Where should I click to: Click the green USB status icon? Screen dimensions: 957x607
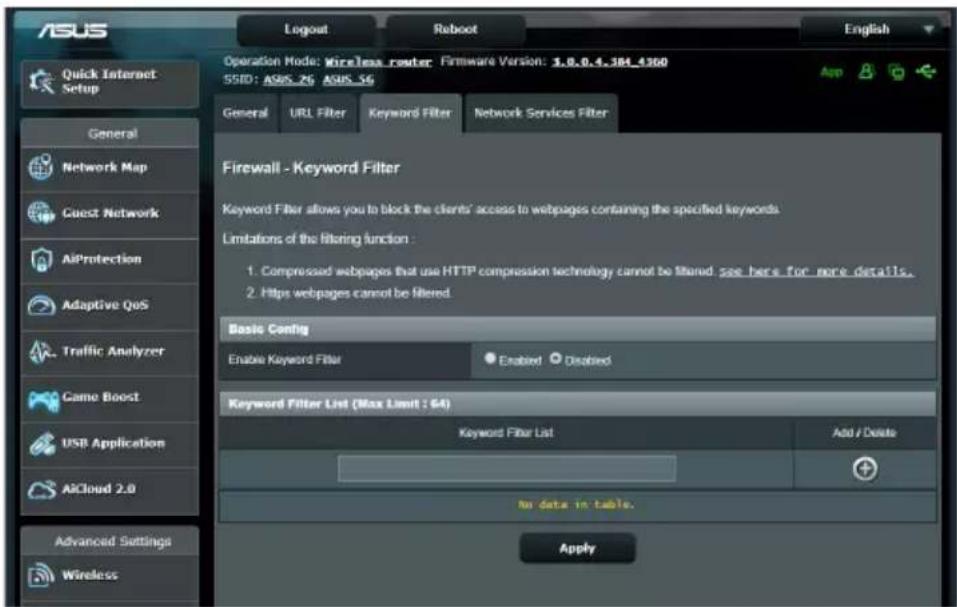925,71
